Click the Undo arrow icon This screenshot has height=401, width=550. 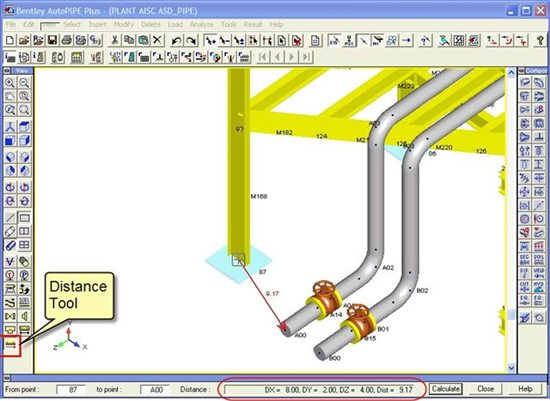pyautogui.click(x=176, y=41)
